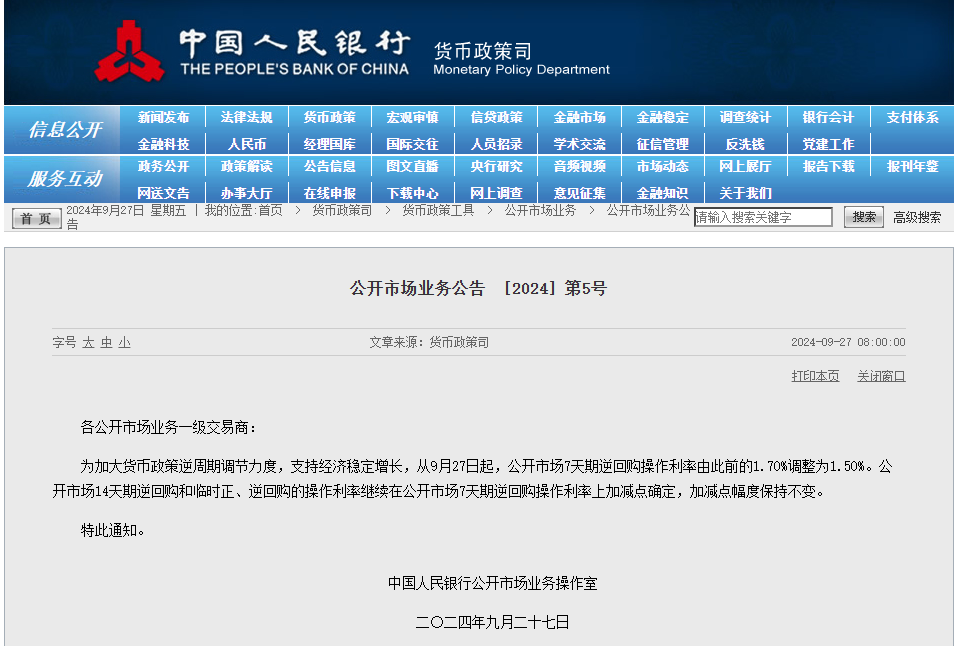Viewport: 956px width, 646px height.
Task: Click the People's Bank of China red logo
Action: [129, 51]
